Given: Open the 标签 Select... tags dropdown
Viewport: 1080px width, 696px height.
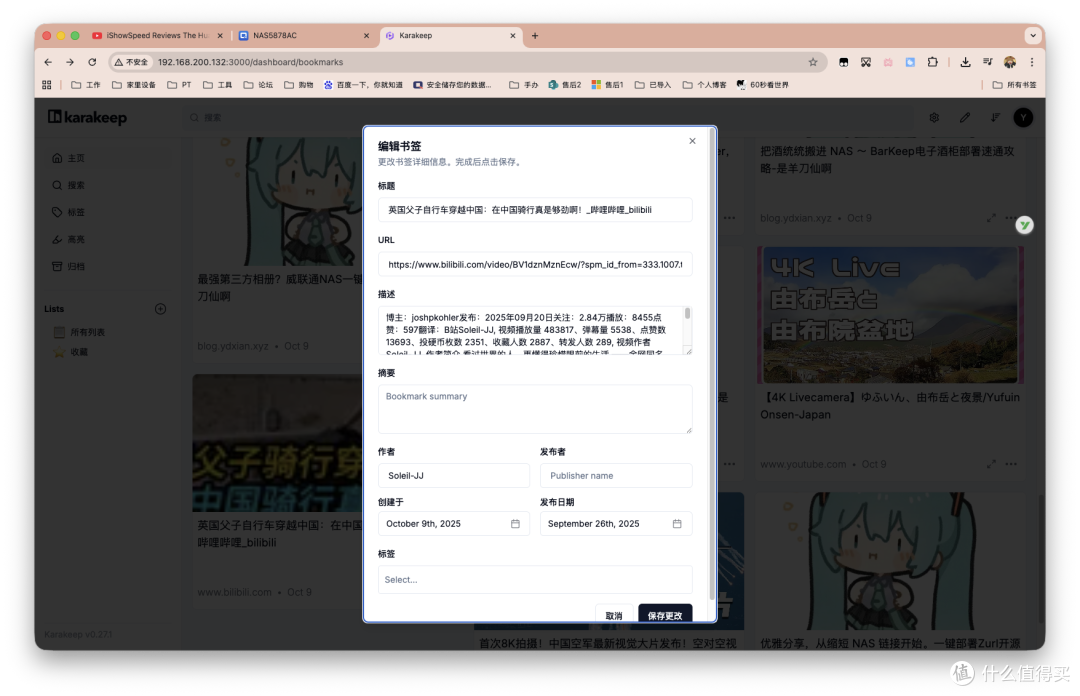Looking at the screenshot, I should coord(534,580).
